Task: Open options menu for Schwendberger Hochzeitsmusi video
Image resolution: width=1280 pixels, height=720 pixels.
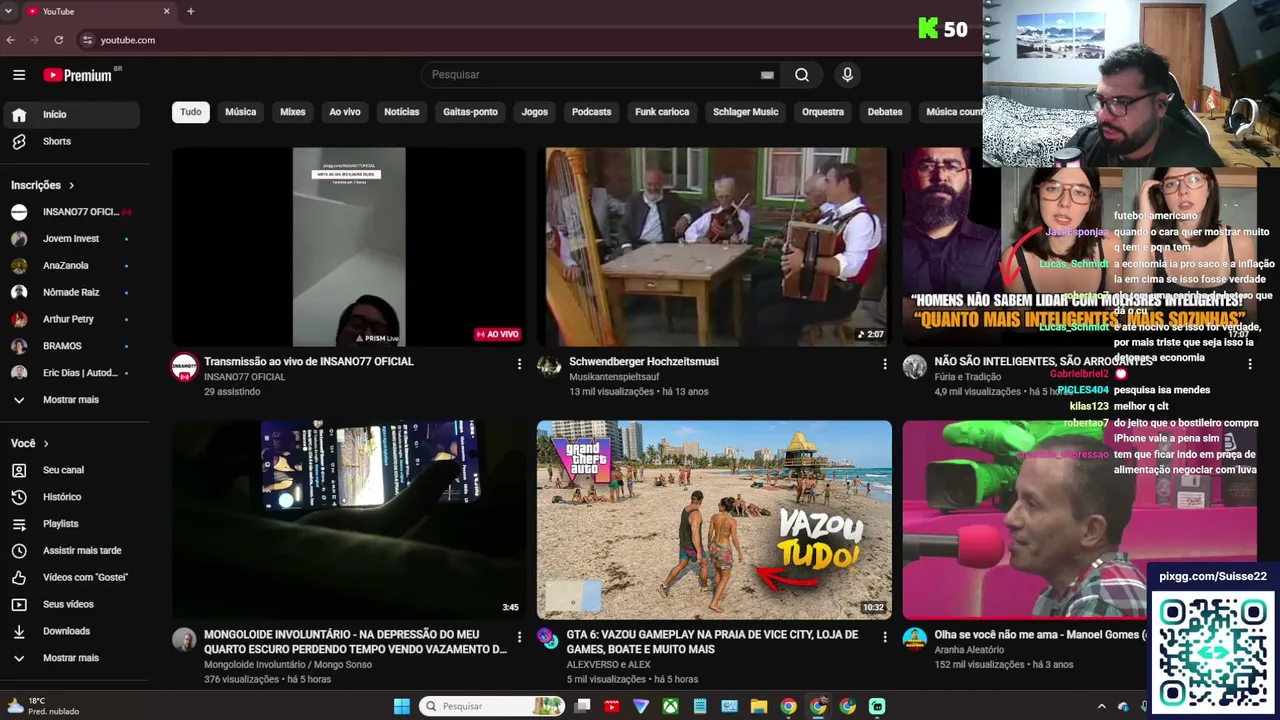Action: 884,364
